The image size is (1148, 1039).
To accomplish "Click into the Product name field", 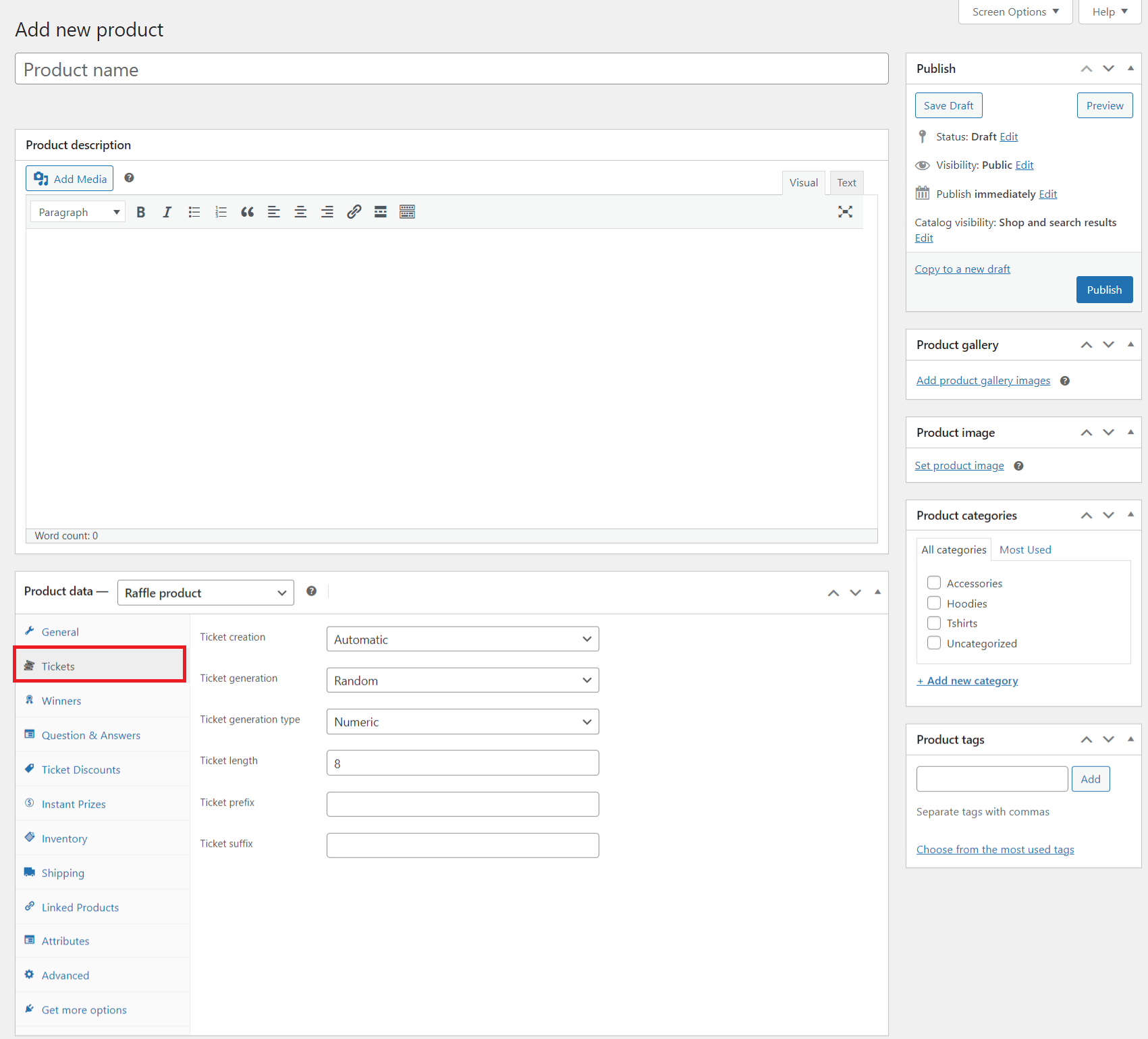I will [x=452, y=69].
